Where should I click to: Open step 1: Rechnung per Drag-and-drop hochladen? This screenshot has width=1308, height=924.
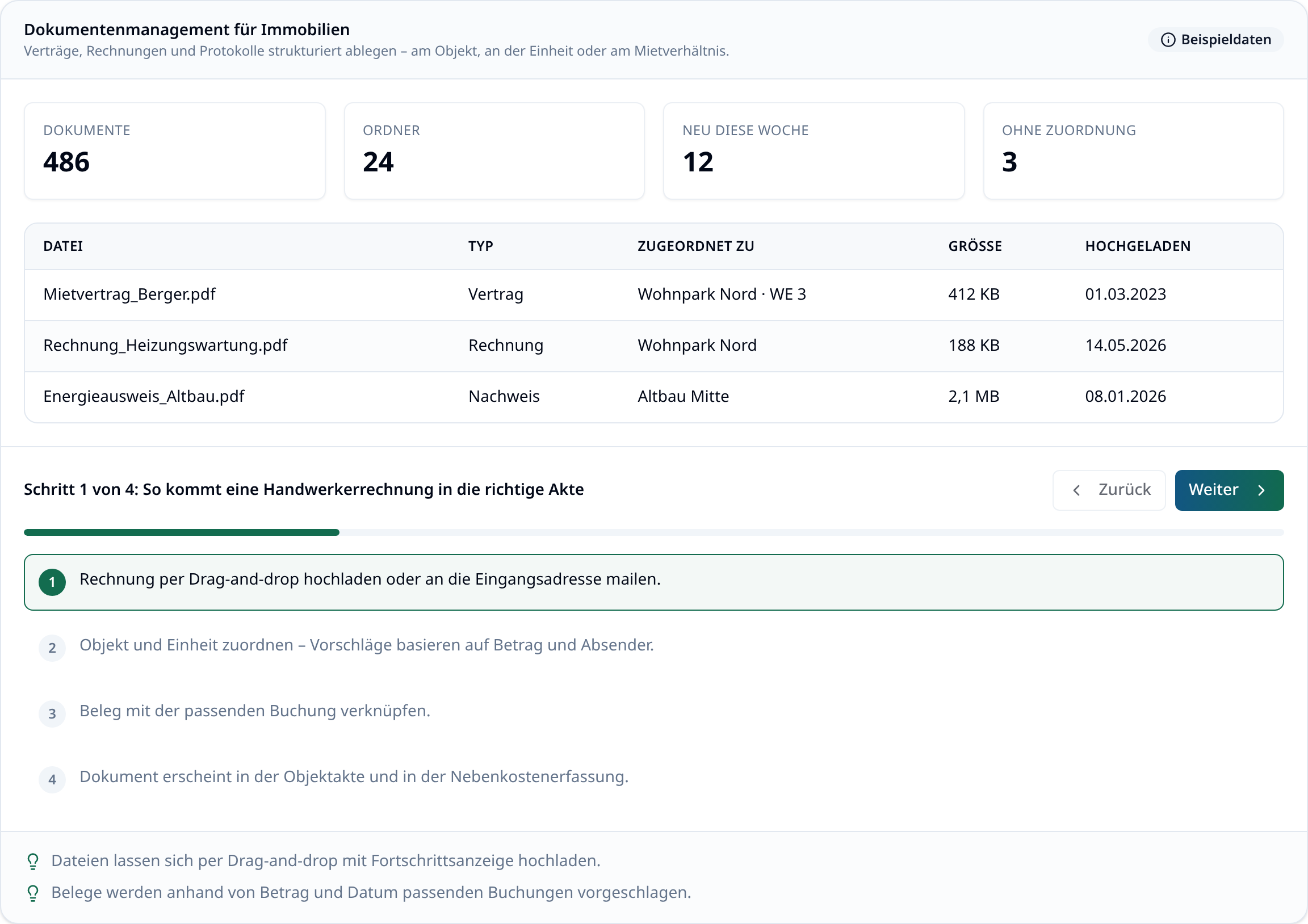coord(654,582)
